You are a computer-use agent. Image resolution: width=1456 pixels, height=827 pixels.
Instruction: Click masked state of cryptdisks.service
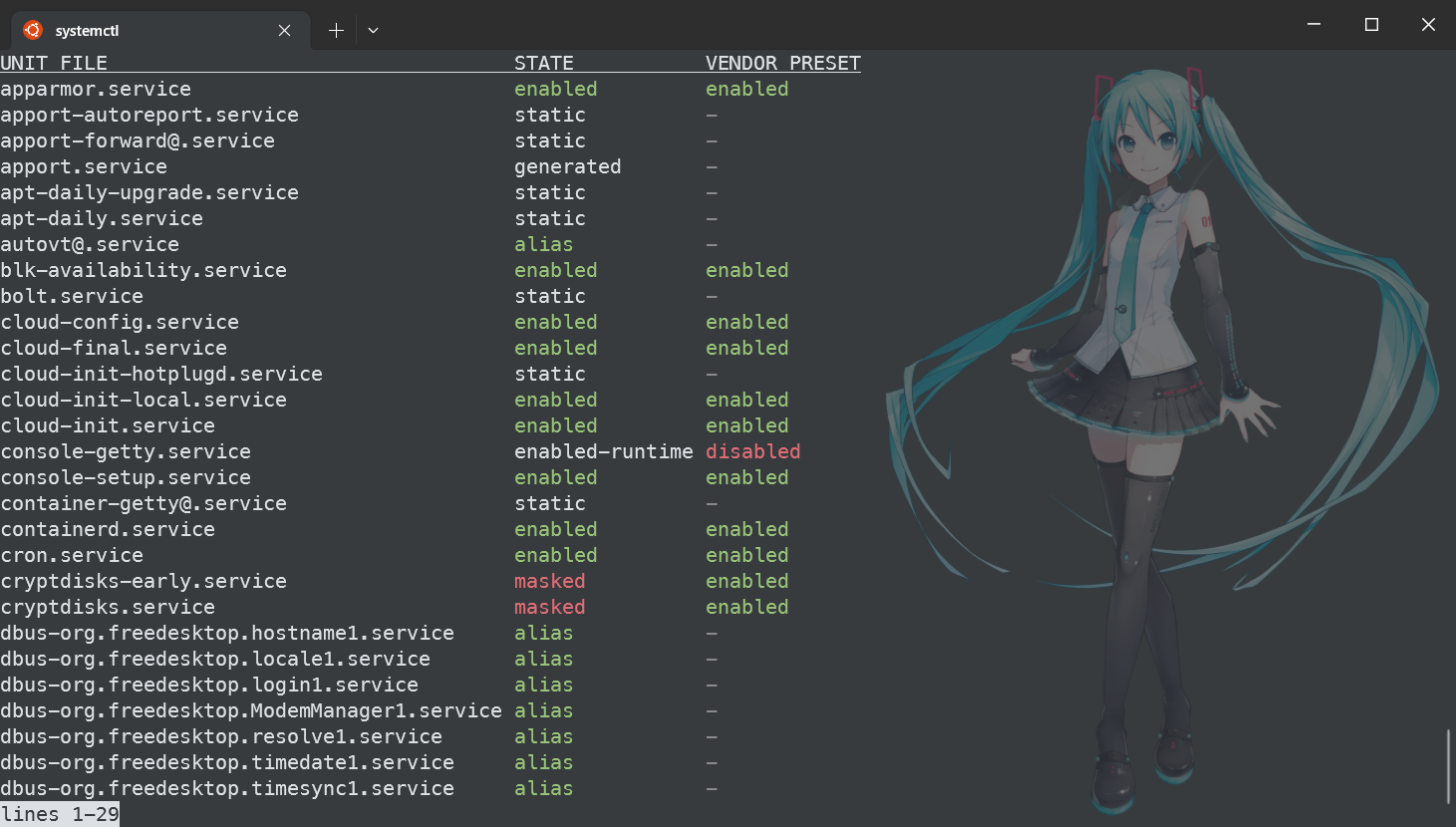point(550,607)
